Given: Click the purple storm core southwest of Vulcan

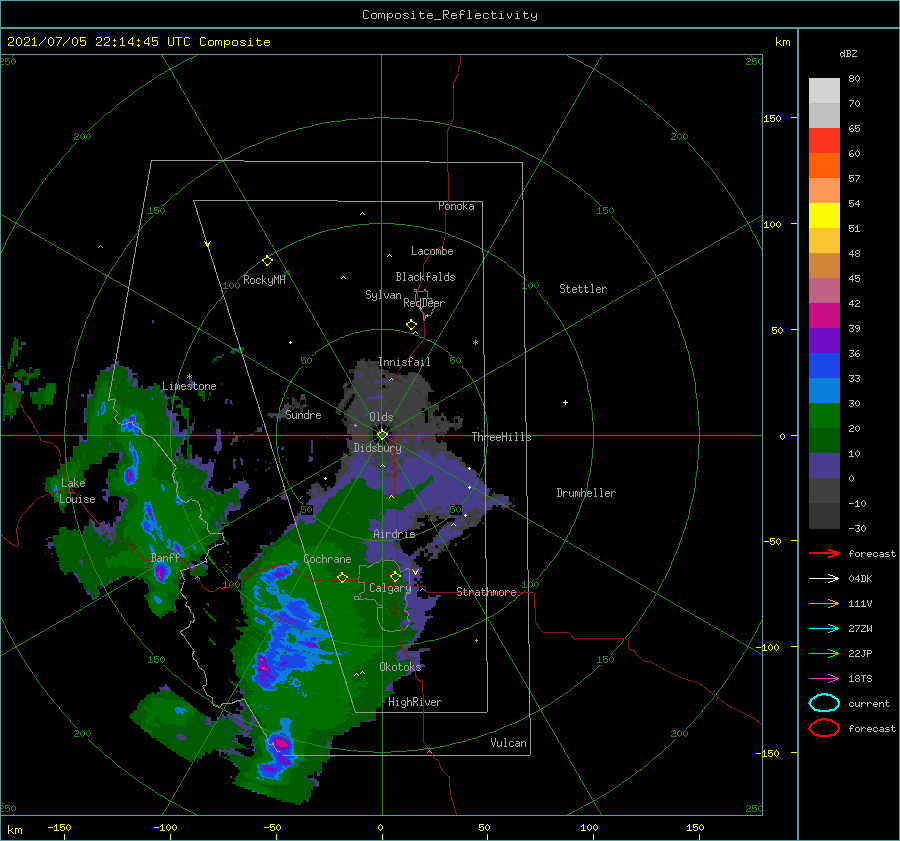Looking at the screenshot, I should coord(281,743).
